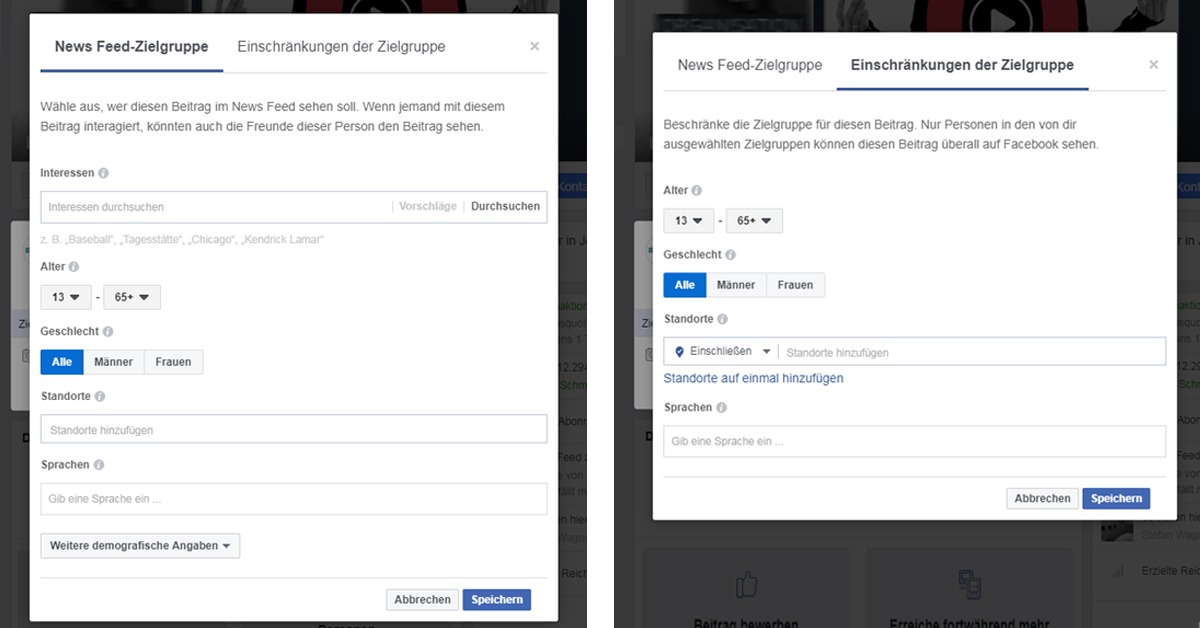The width and height of the screenshot is (1200, 628).
Task: Select "Frauen" in the right dialog
Action: 794,284
